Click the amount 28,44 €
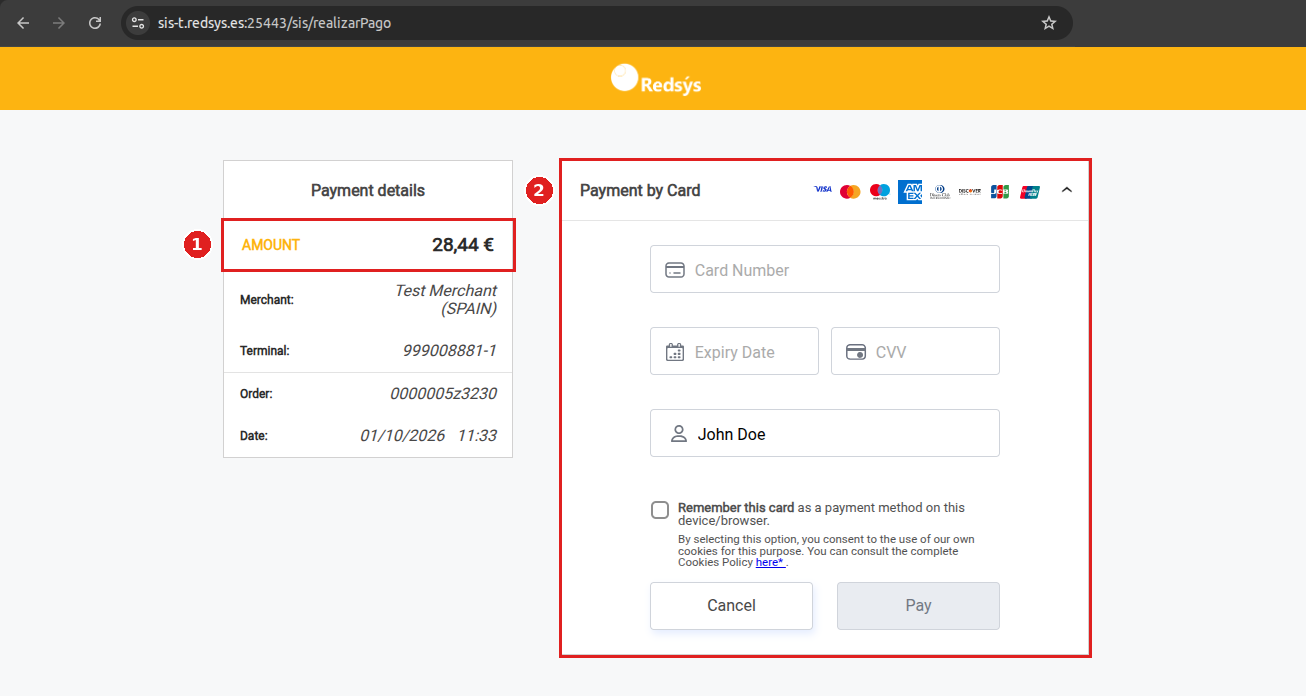The width and height of the screenshot is (1306, 696). pos(463,244)
